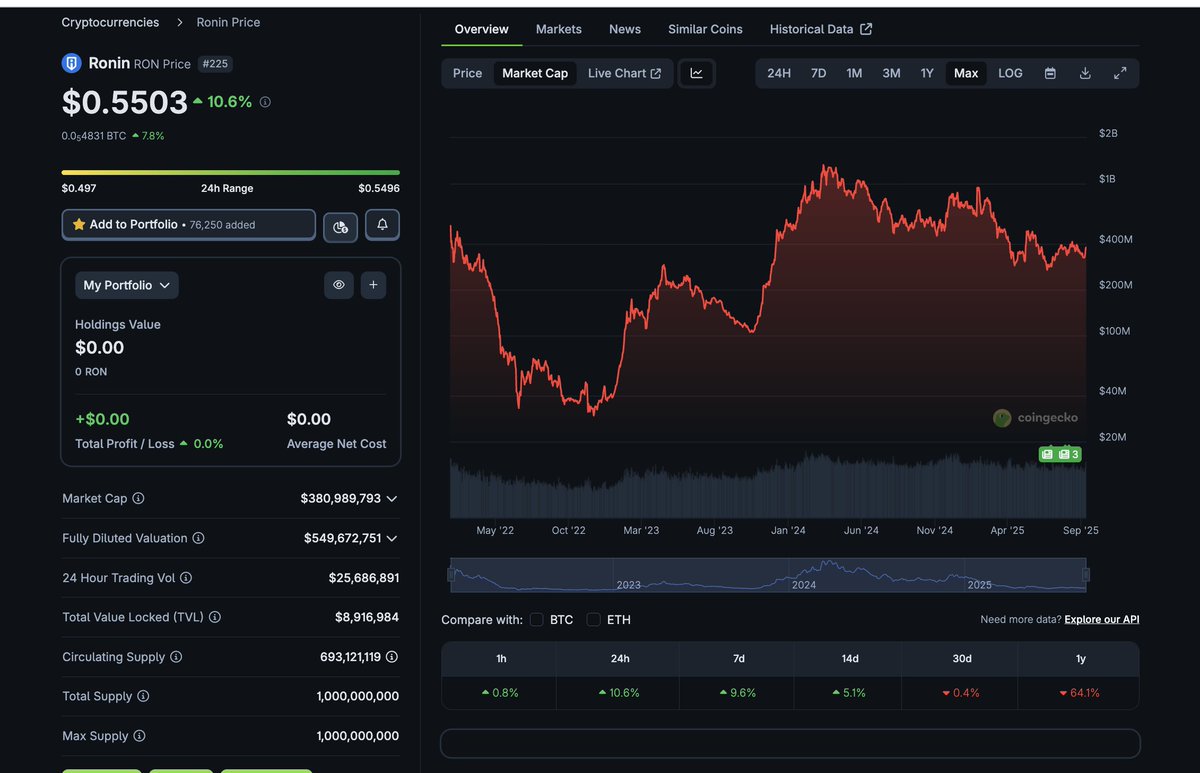
Task: Grab right handle of chart range navigator
Action: pos(1086,574)
